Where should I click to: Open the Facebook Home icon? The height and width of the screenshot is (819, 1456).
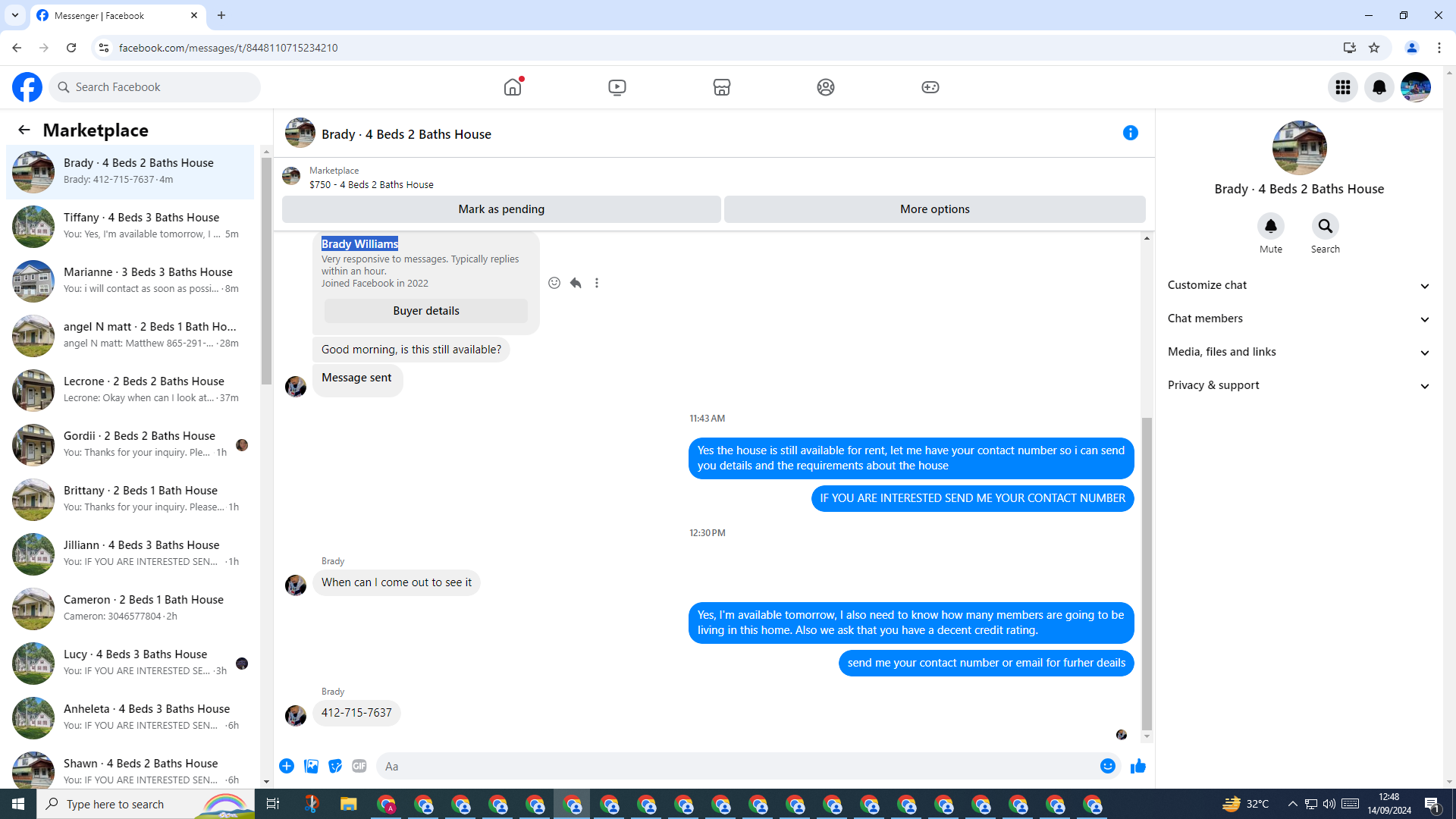pos(513,87)
